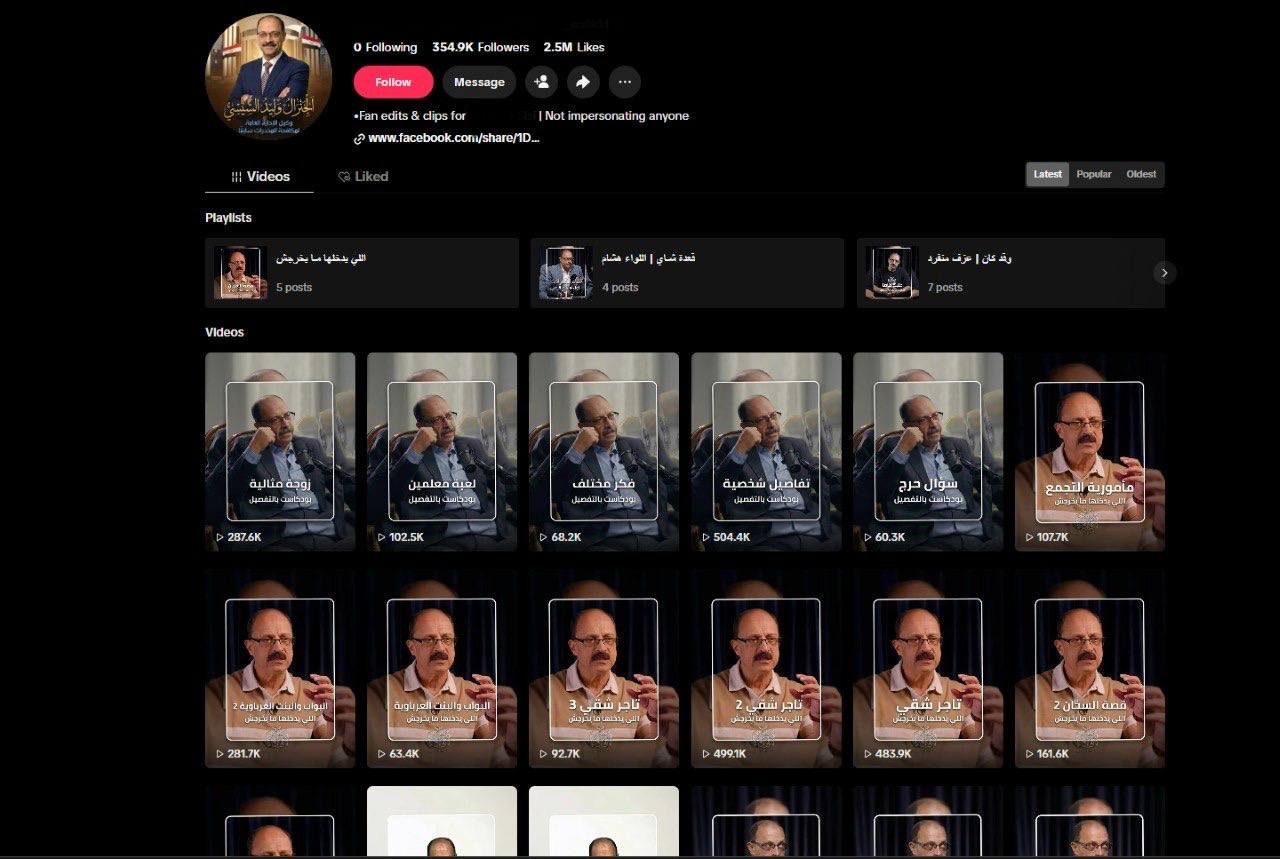Viewport: 1280px width, 859px height.
Task: Open the video with 107.7K views
Action: click(x=1090, y=451)
